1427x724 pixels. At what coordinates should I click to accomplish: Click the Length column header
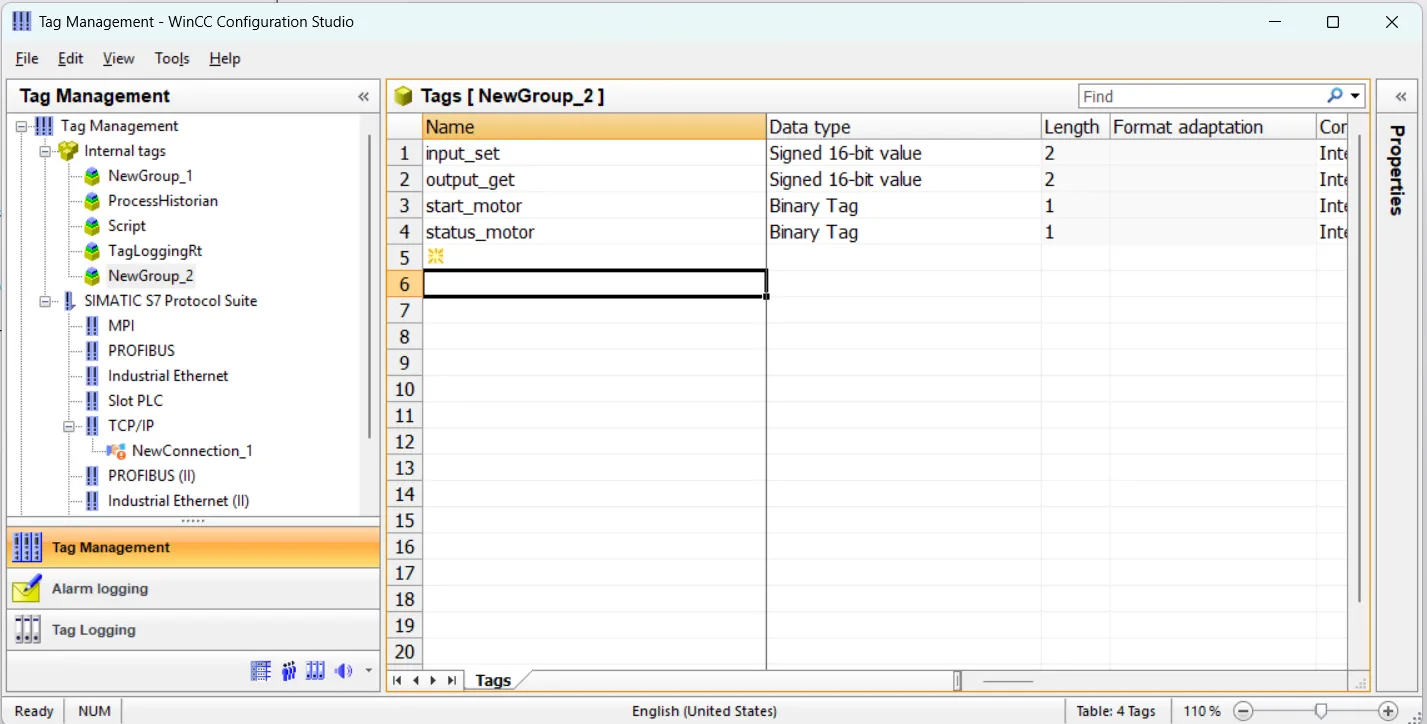(x=1075, y=127)
